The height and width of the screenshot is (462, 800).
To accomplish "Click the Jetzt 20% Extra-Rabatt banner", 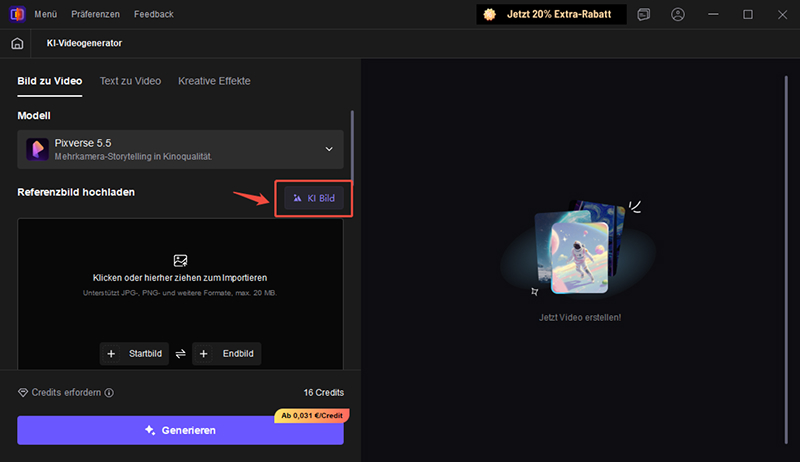I will [551, 15].
